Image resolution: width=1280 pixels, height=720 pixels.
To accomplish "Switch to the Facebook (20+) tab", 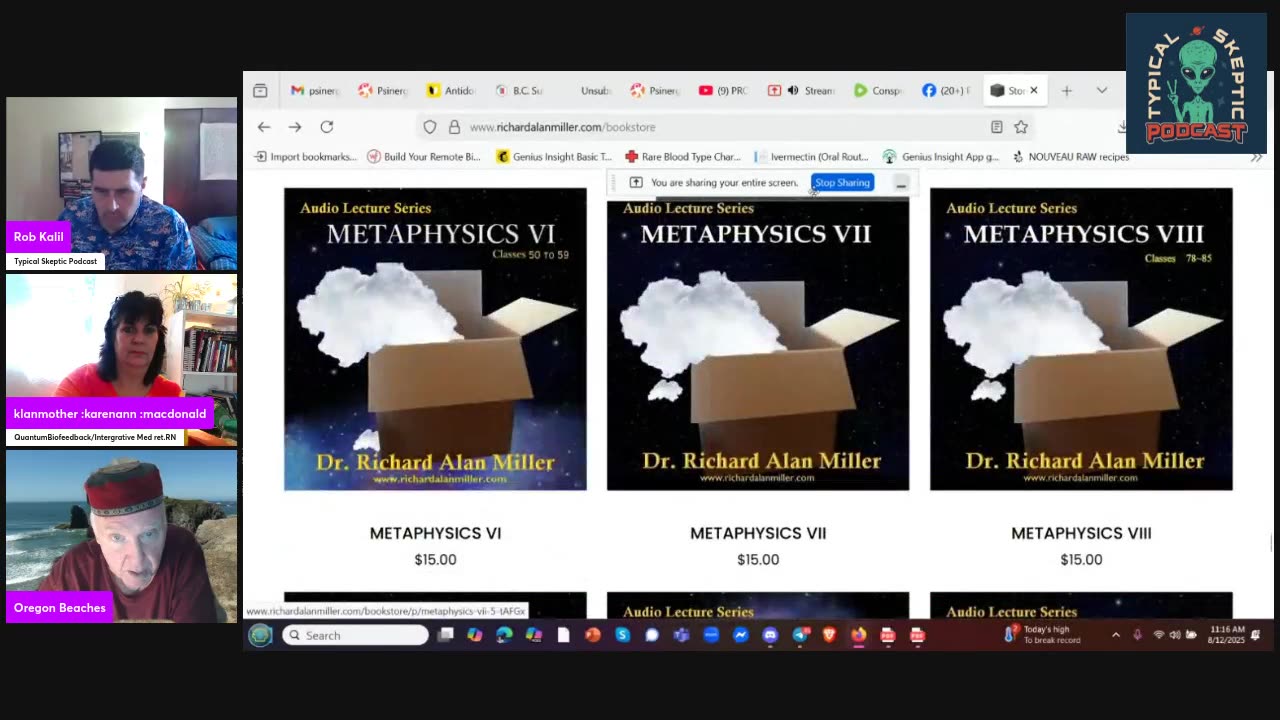I will tap(946, 90).
